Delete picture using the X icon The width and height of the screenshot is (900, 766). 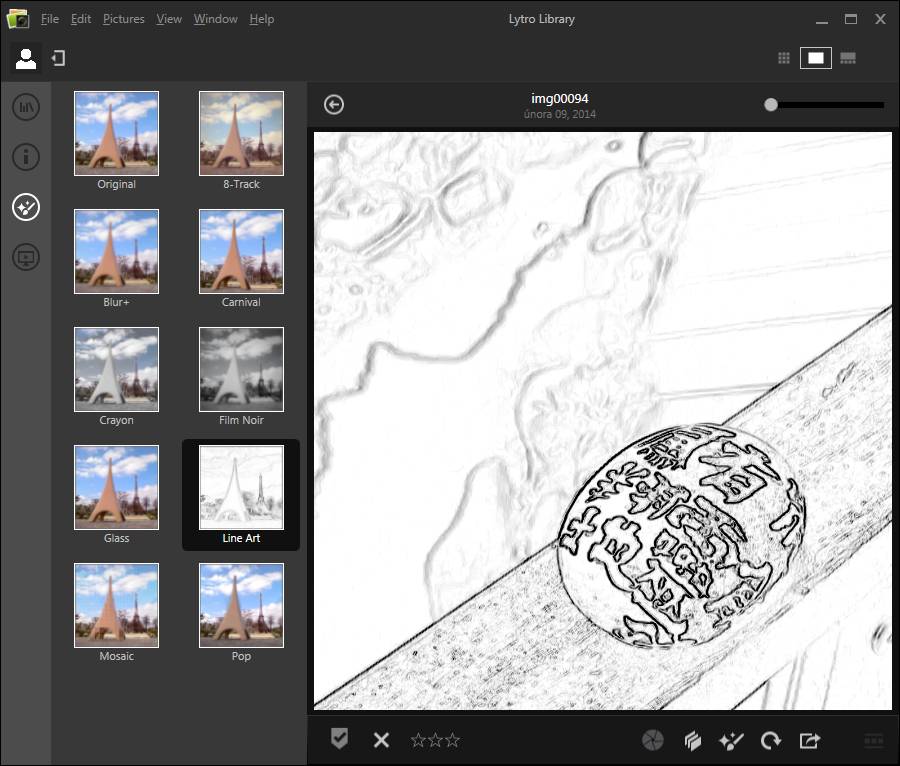pyautogui.click(x=381, y=740)
